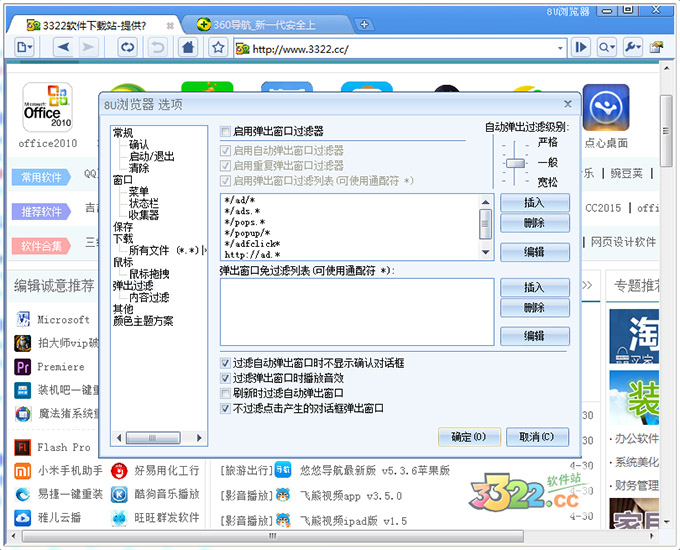Click the undo closed tab icon
This screenshot has width=680, height=550.
click(x=158, y=47)
